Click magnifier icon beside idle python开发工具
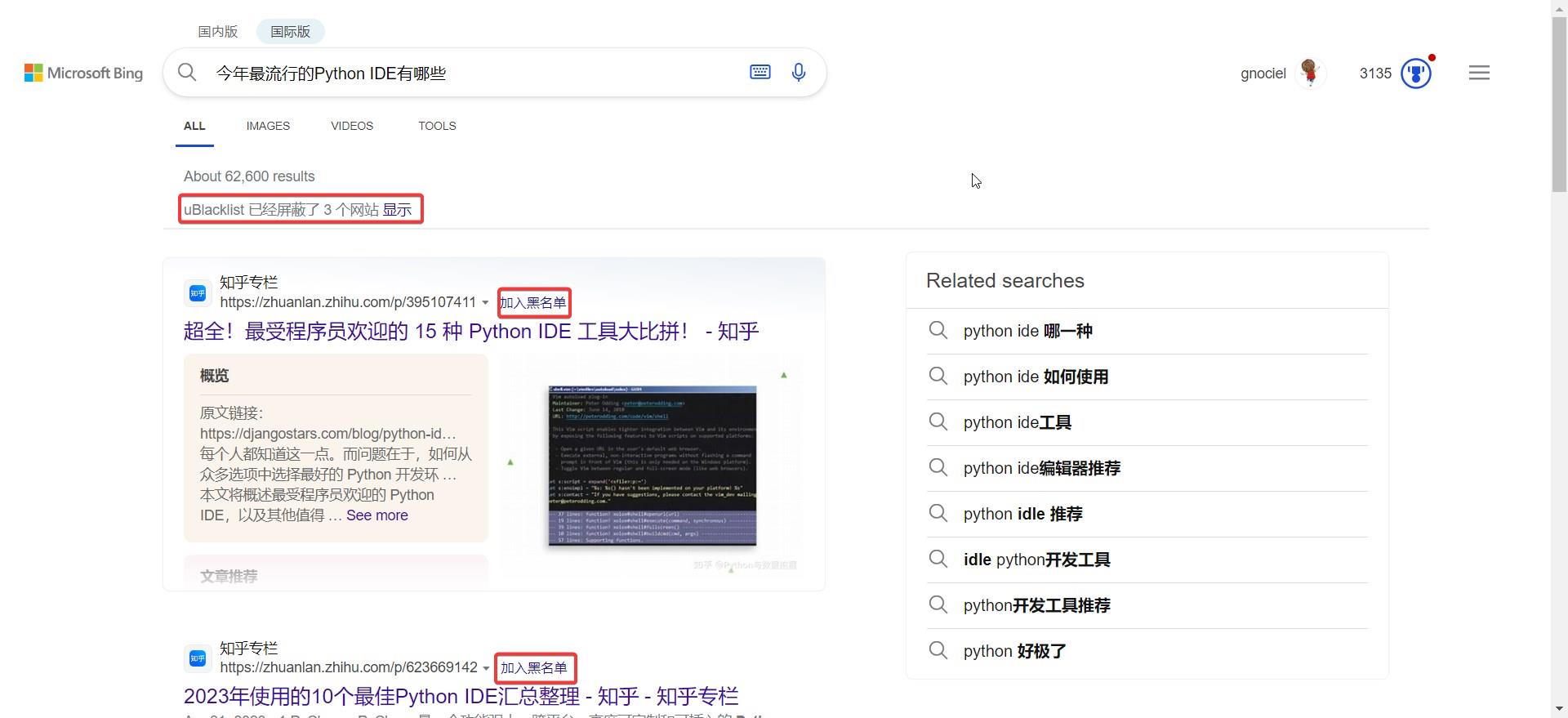 tap(938, 559)
